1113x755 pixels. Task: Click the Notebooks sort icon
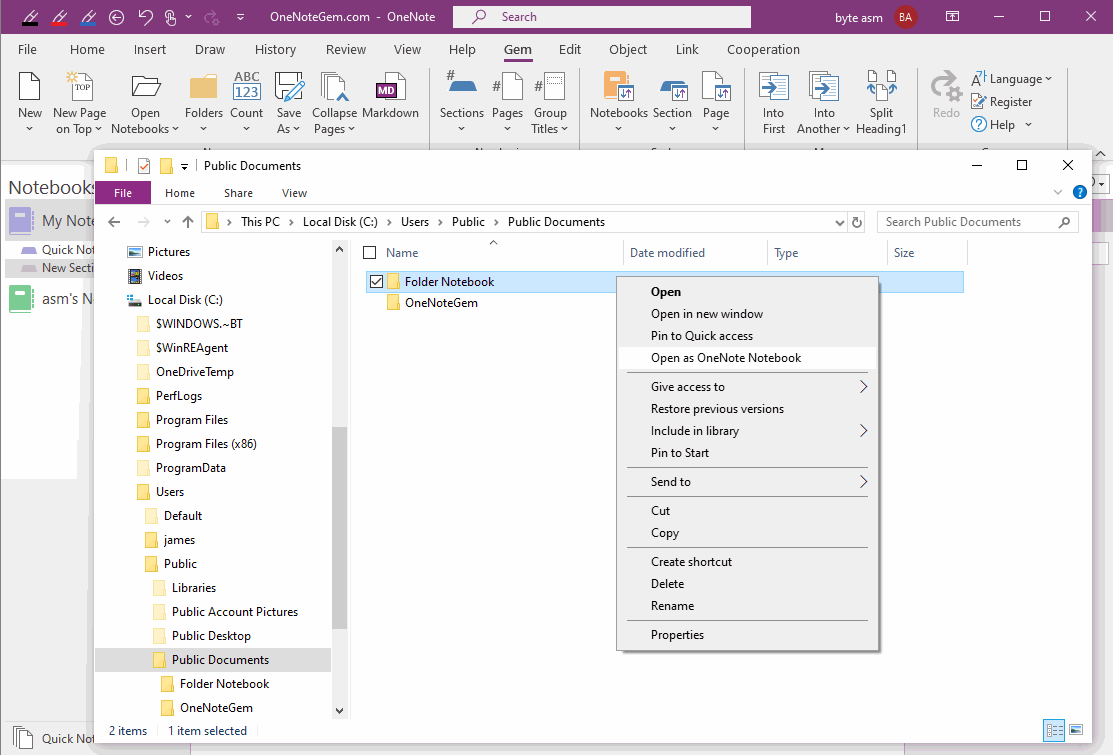[618, 87]
